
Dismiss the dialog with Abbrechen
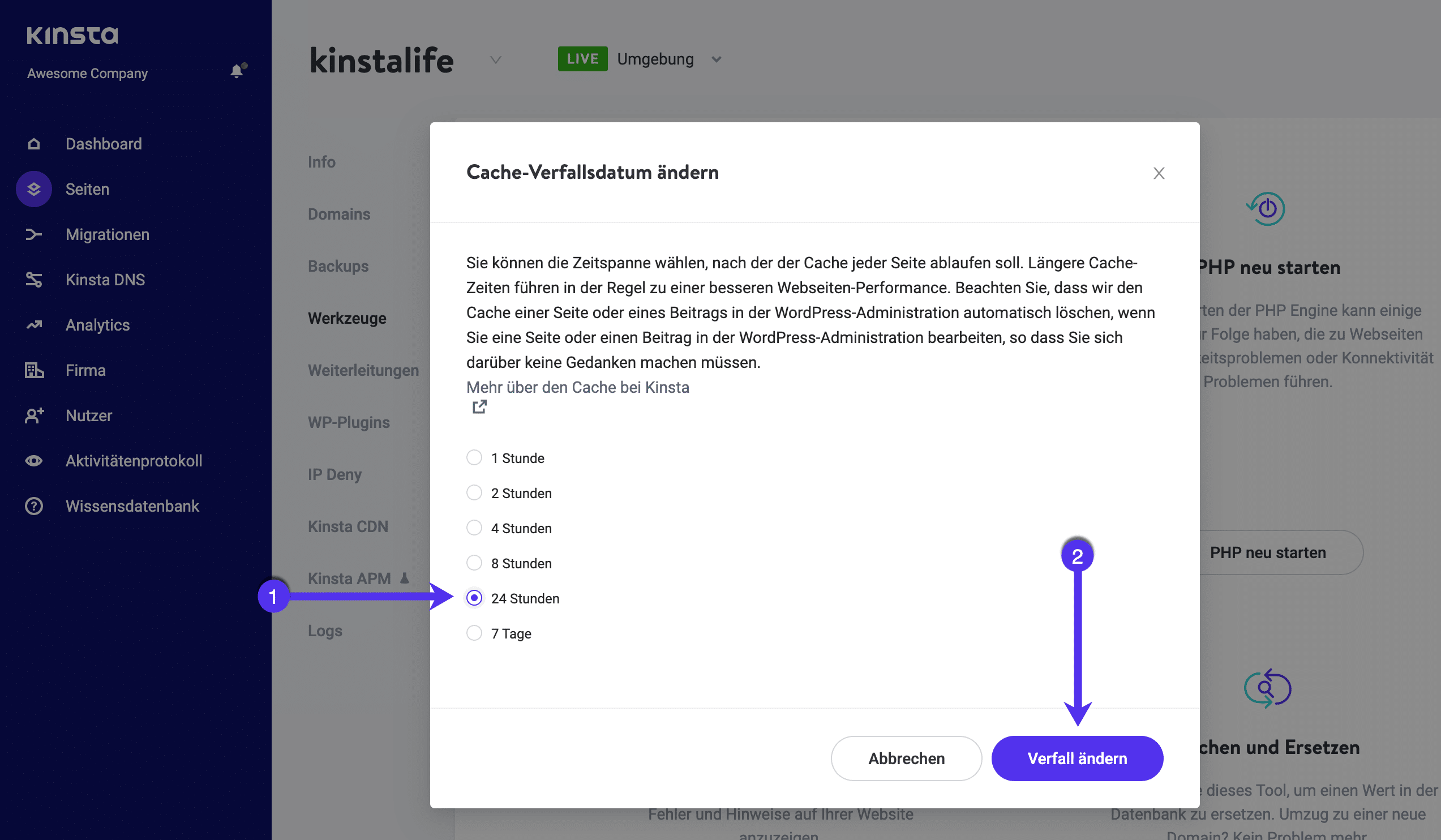point(906,758)
